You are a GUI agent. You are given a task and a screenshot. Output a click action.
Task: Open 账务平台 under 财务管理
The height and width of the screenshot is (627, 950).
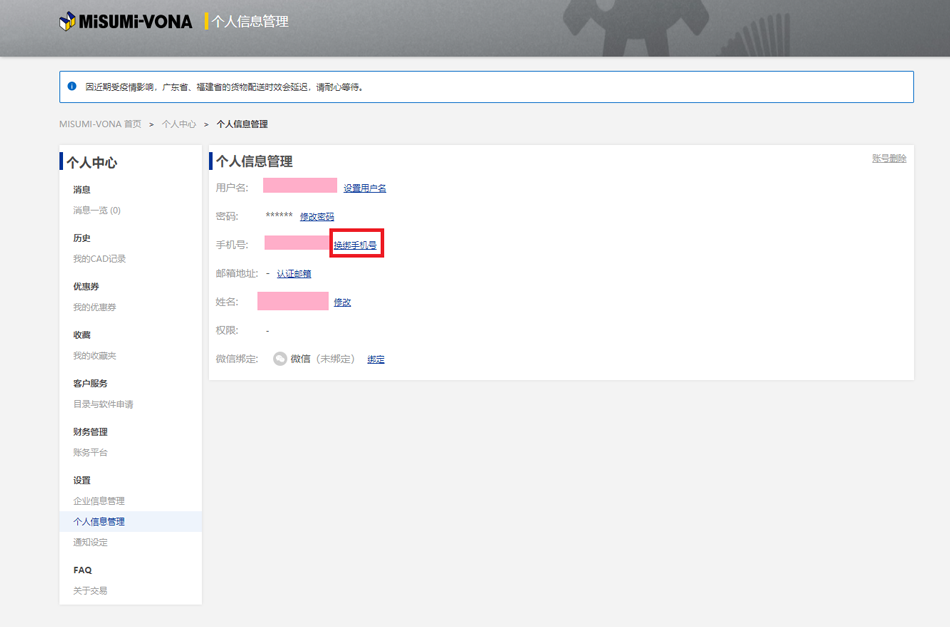(x=90, y=453)
